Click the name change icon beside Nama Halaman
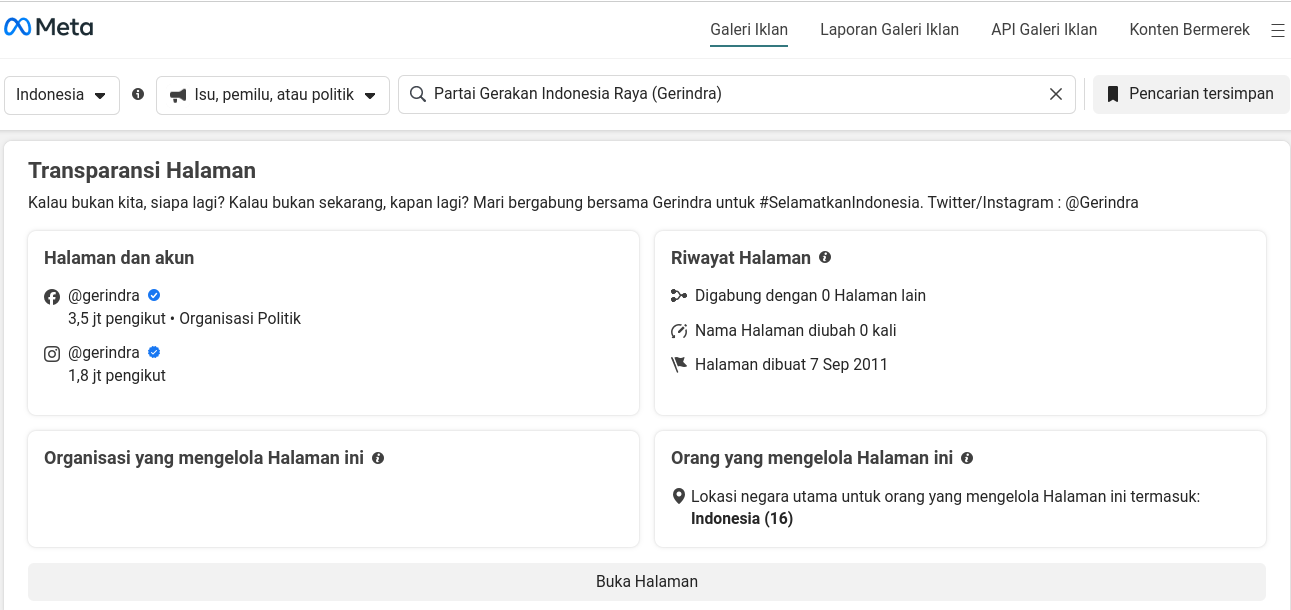The height and width of the screenshot is (610, 1291). 679,331
